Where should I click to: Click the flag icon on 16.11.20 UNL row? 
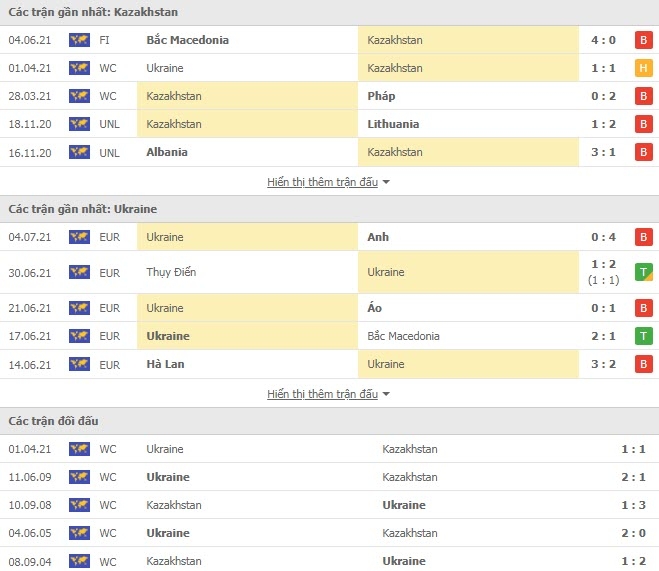(79, 152)
